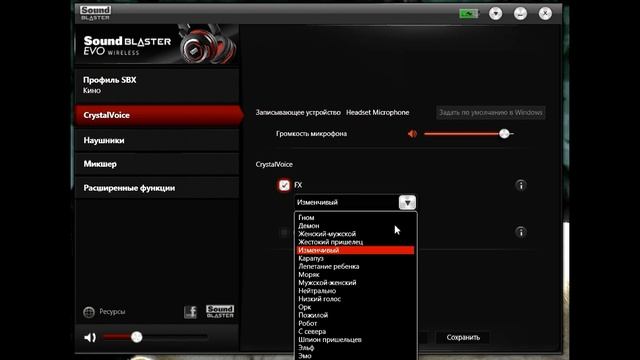640x360 pixels.
Task: Select Карапуз voice effect
Action: [355, 258]
